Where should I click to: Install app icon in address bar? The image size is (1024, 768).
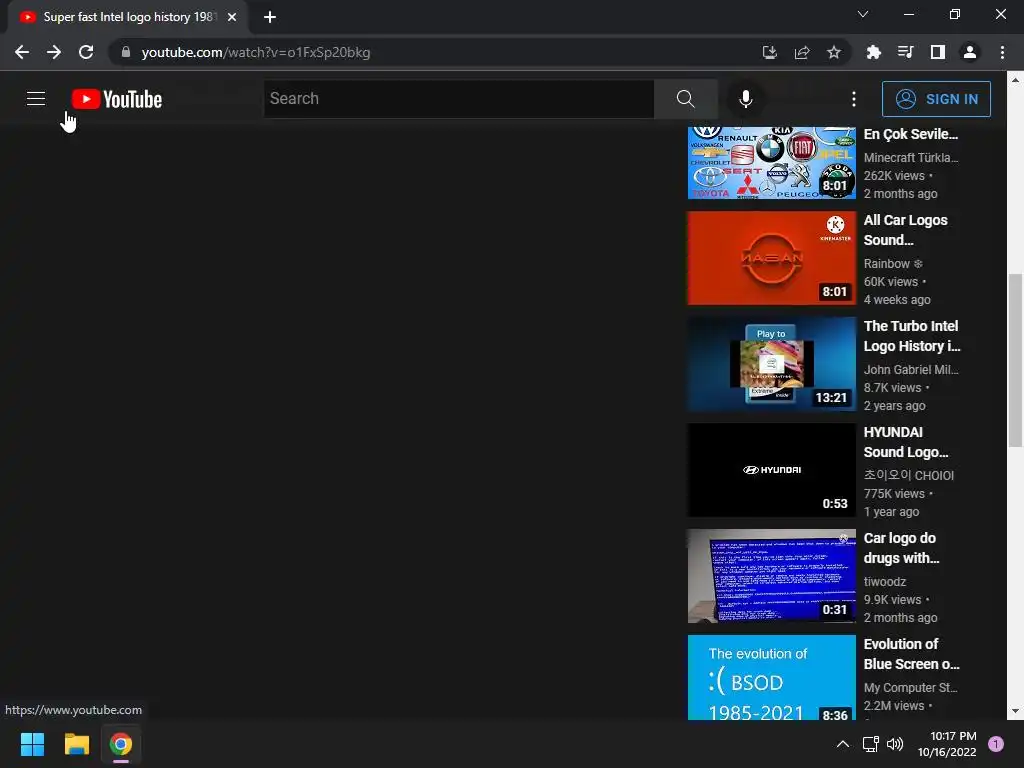pyautogui.click(x=769, y=52)
